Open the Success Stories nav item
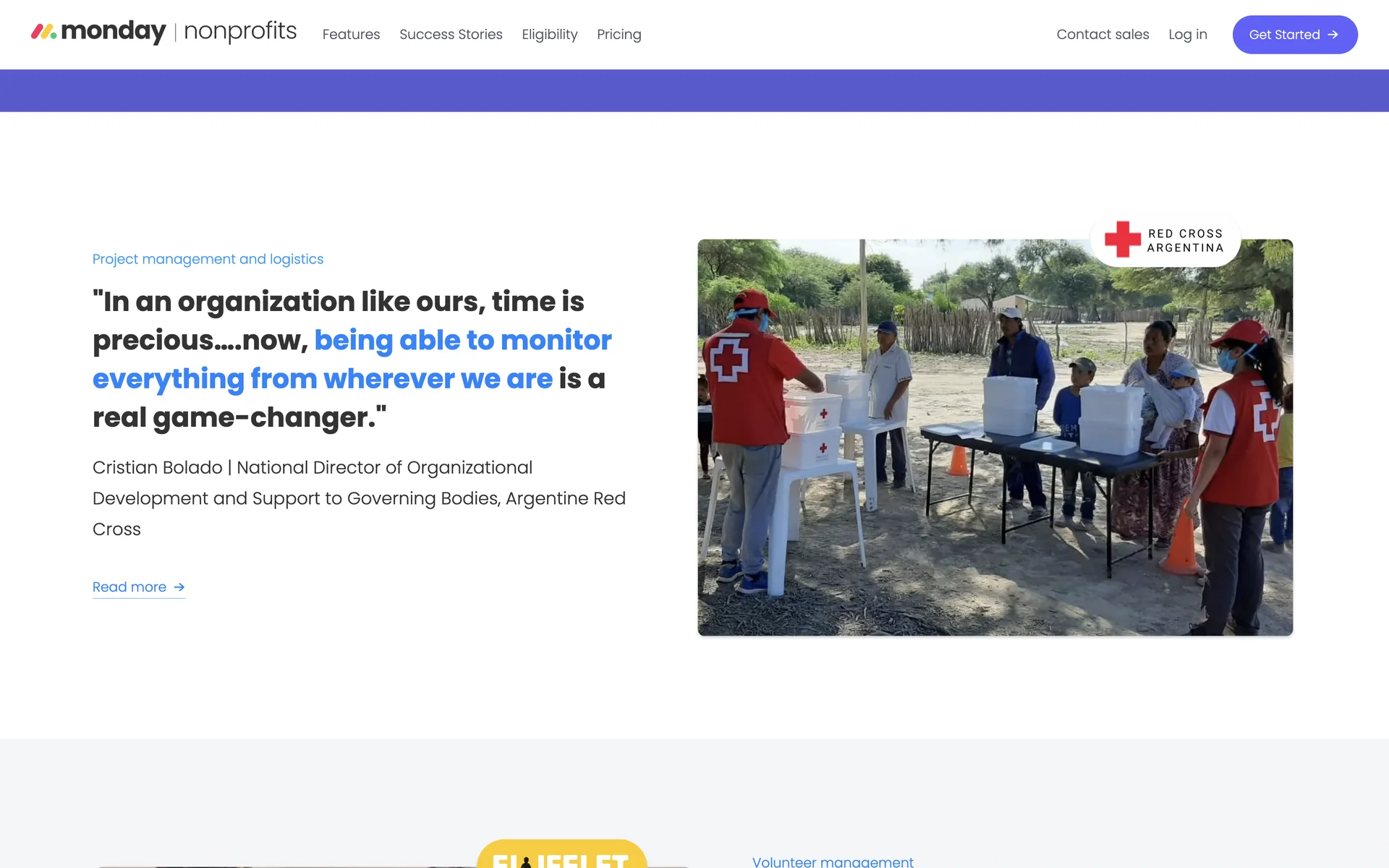The height and width of the screenshot is (868, 1389). click(x=451, y=35)
